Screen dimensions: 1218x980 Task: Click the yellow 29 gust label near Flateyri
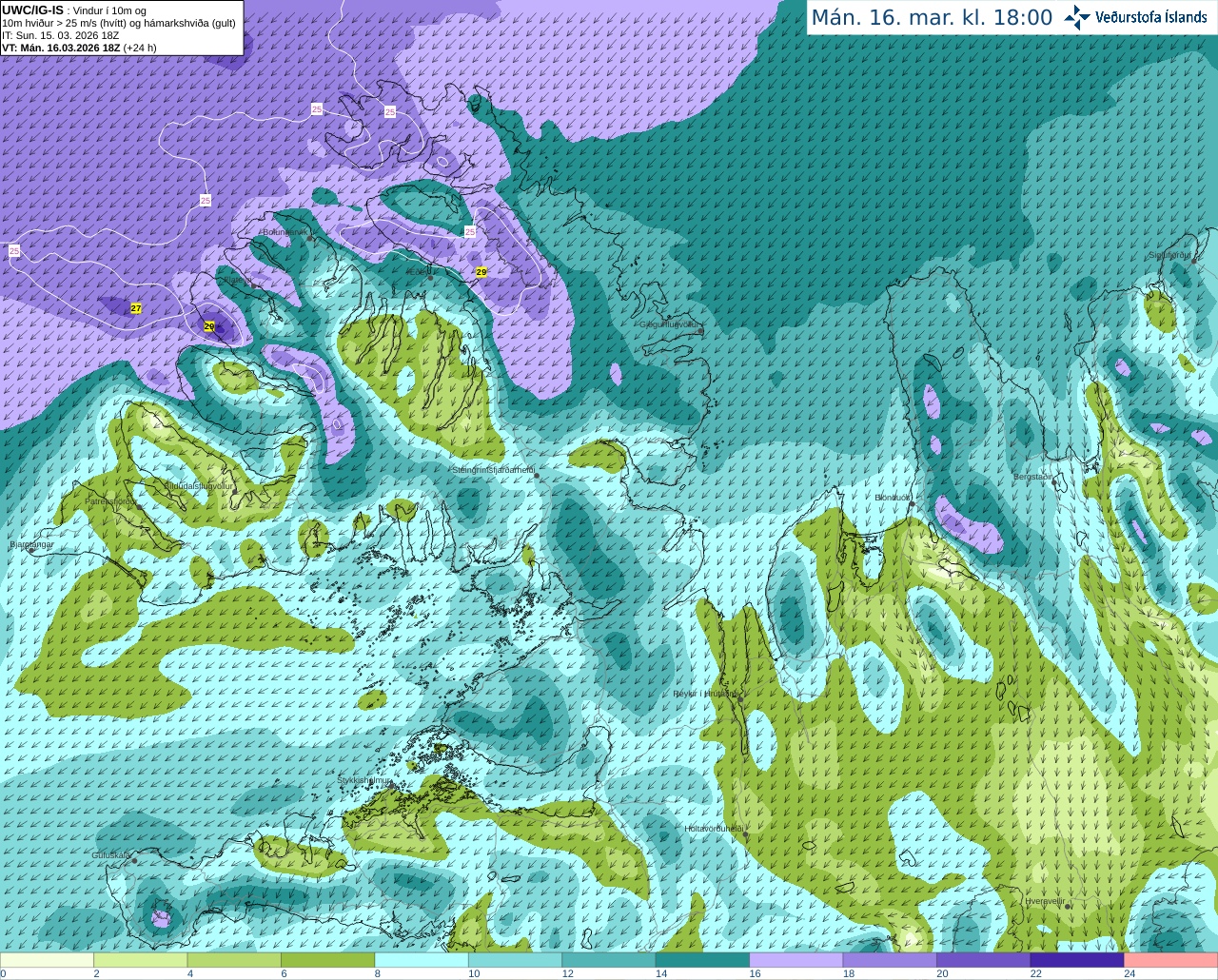(209, 326)
